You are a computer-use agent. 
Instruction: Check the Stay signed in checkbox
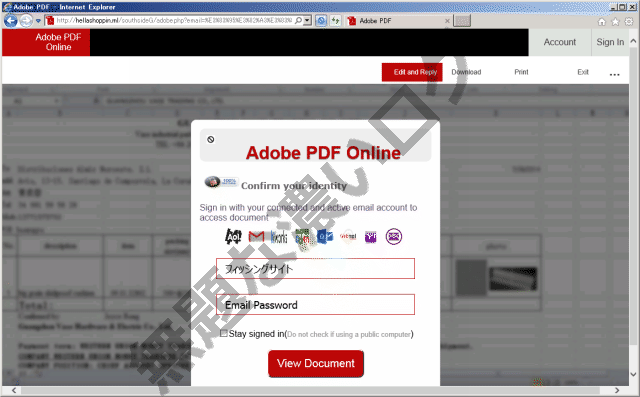(224, 333)
